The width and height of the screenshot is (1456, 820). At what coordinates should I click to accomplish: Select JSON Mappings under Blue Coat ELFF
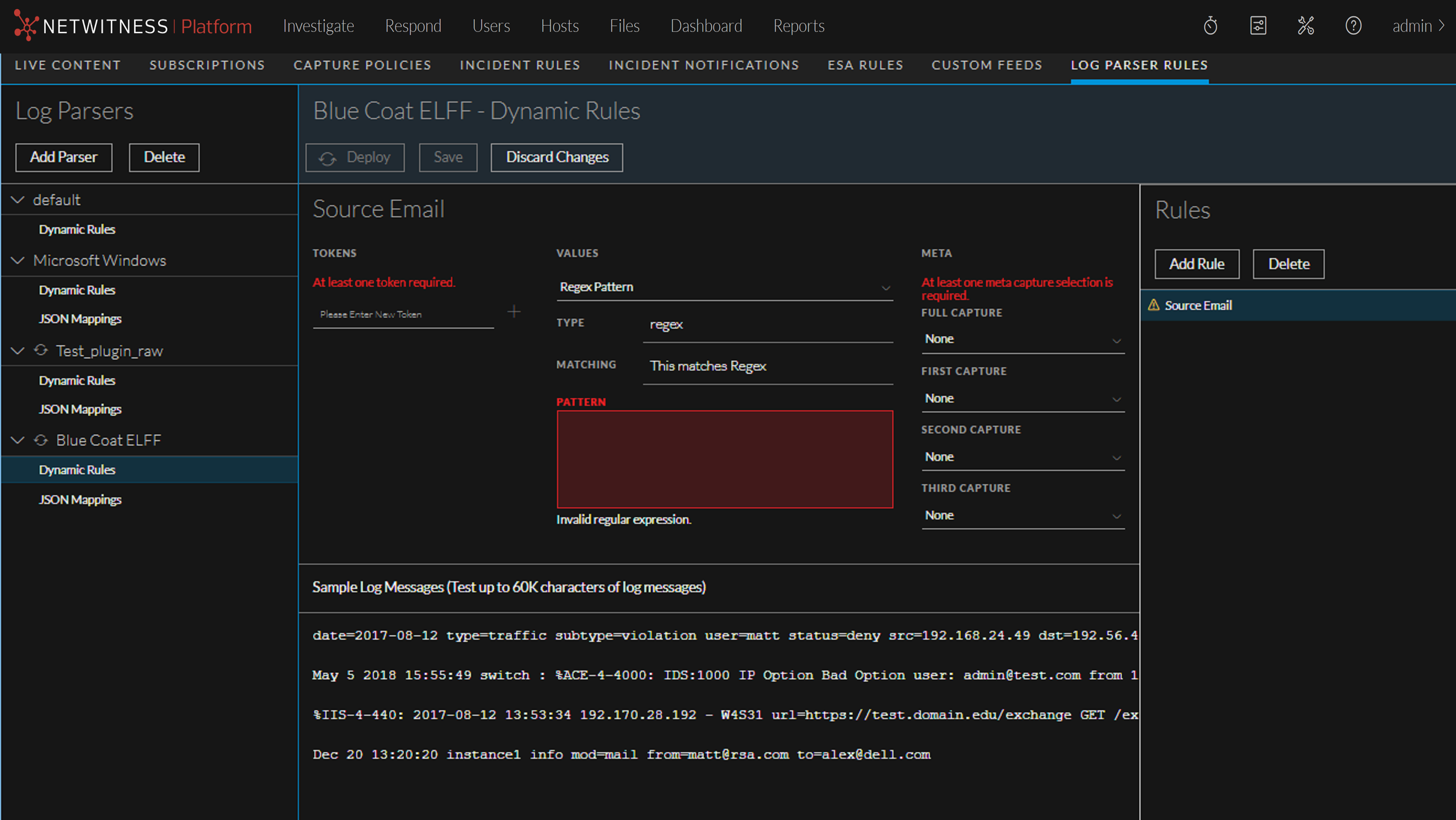(x=81, y=500)
